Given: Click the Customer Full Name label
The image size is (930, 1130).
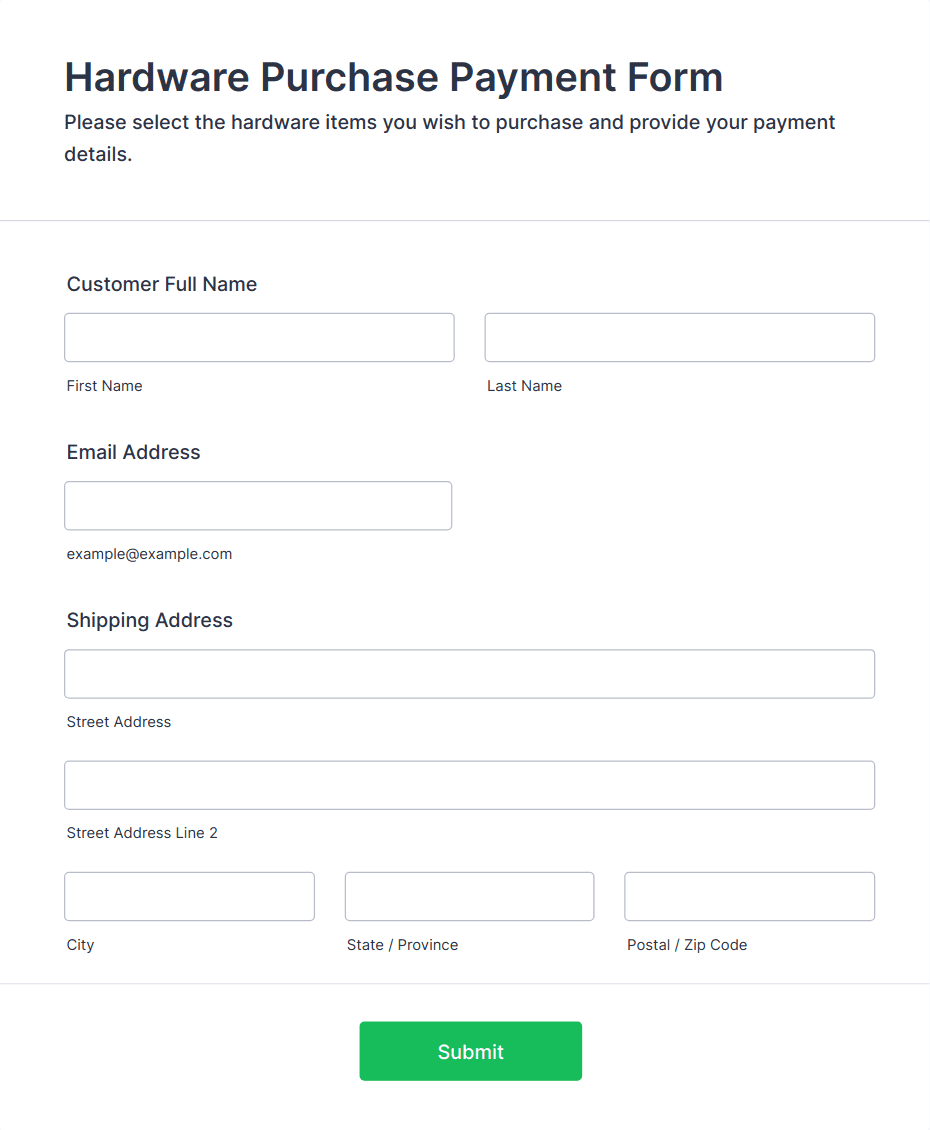Looking at the screenshot, I should (162, 284).
